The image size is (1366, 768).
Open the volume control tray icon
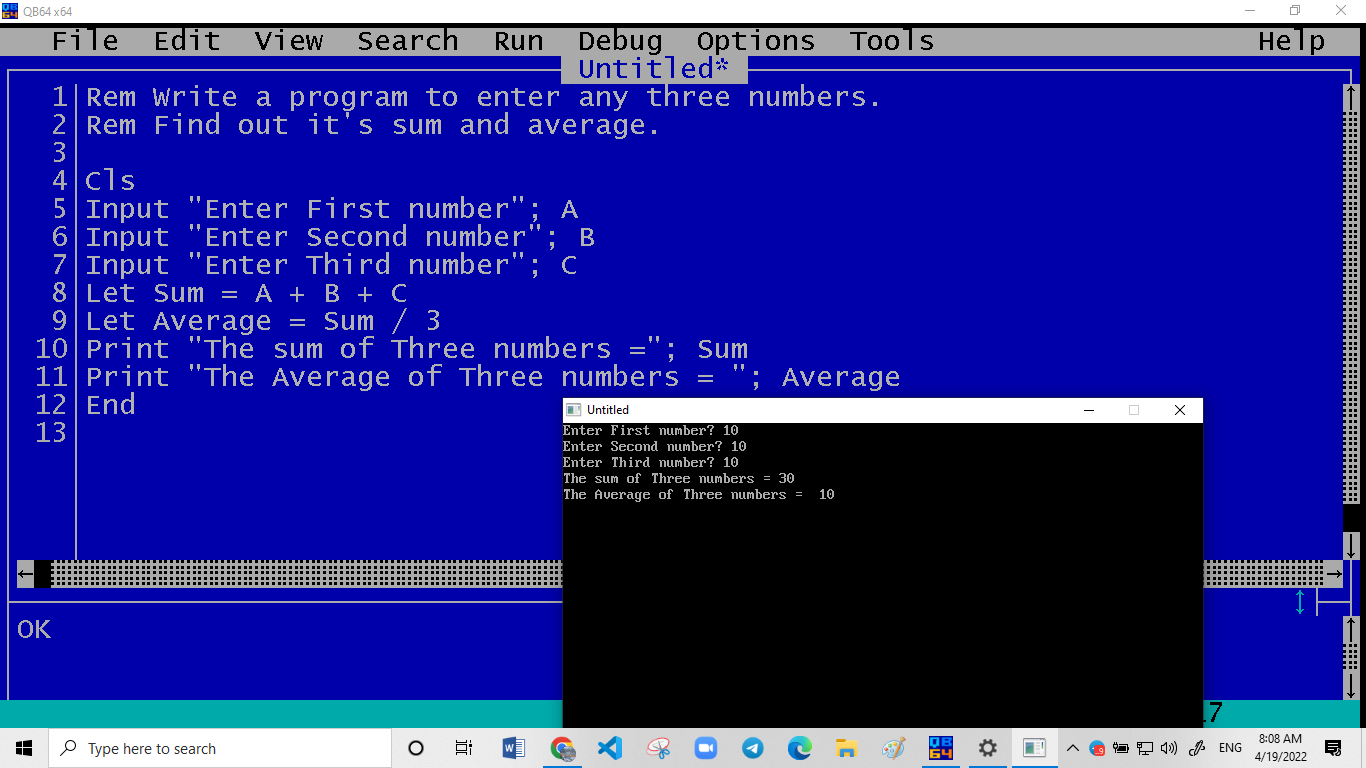click(x=1169, y=748)
